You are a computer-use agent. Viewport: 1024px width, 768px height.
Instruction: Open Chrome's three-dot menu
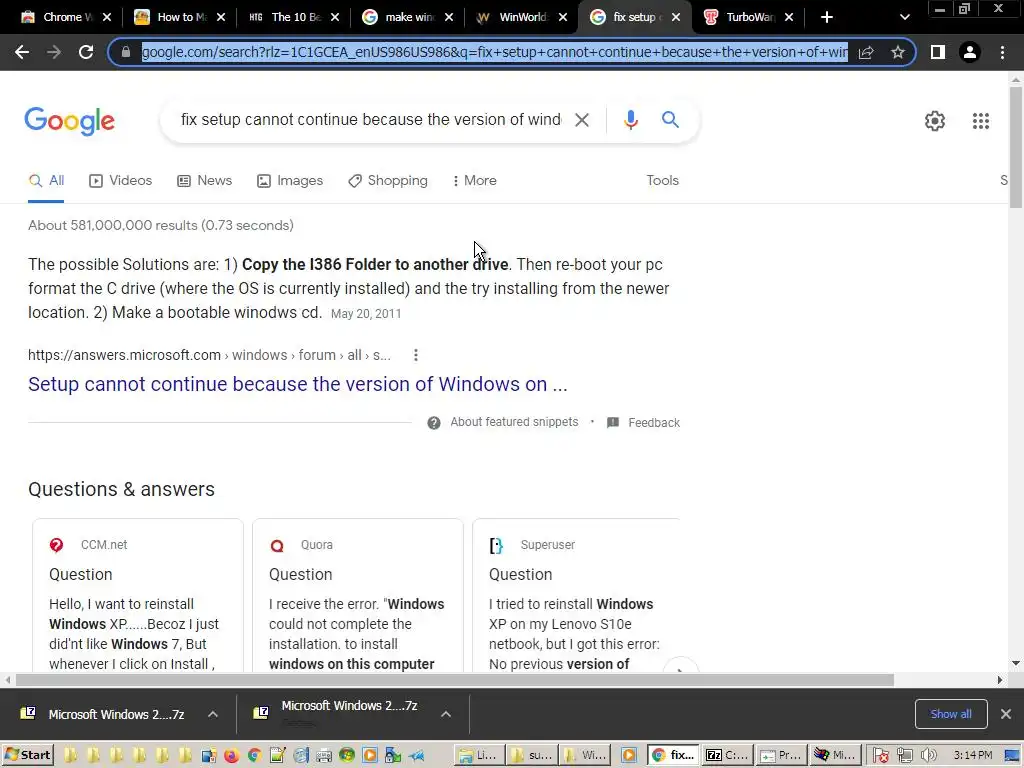click(x=1002, y=52)
